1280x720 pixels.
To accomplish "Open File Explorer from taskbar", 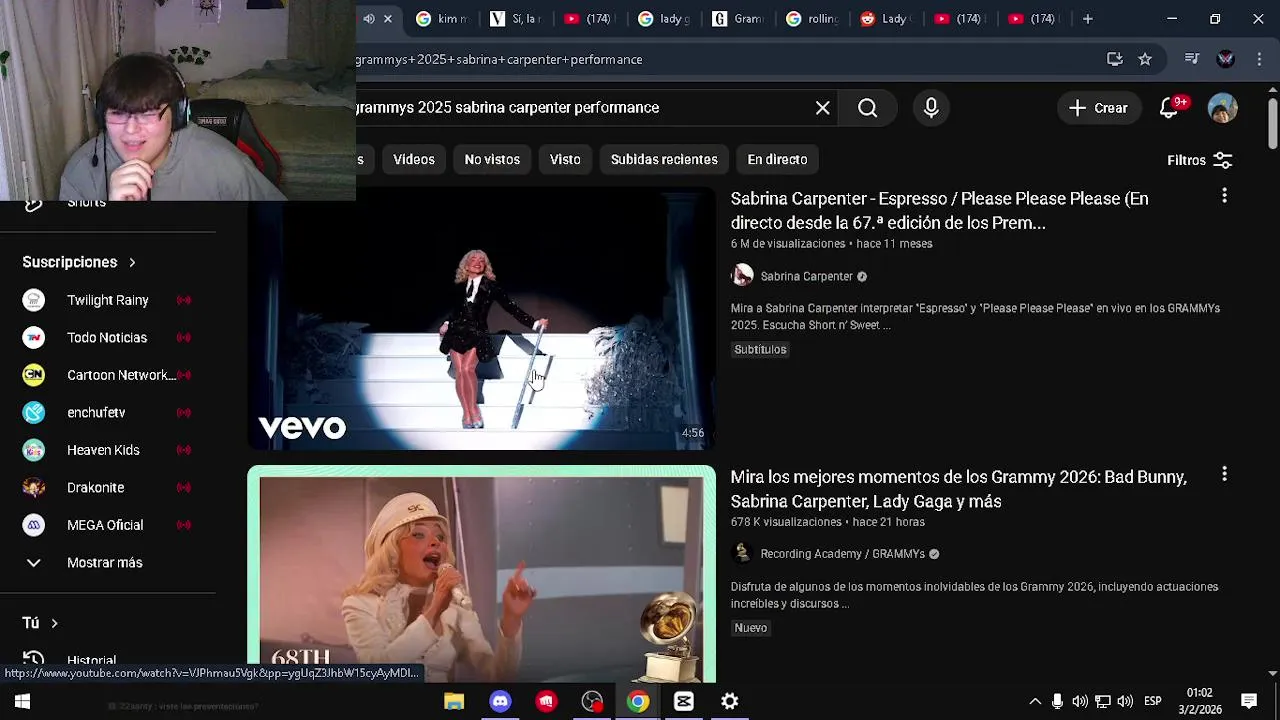I will (x=454, y=701).
